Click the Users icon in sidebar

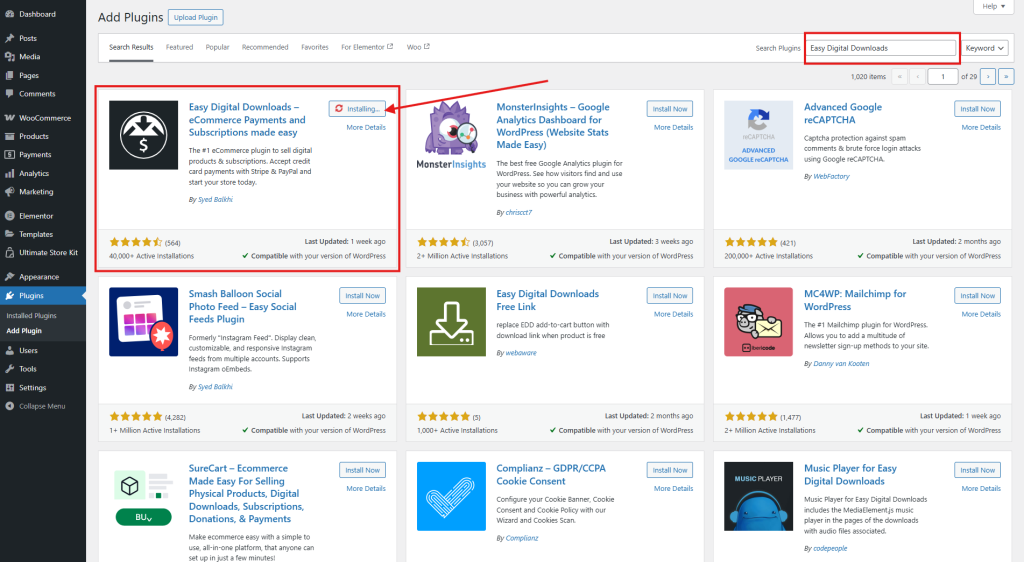coord(9,351)
